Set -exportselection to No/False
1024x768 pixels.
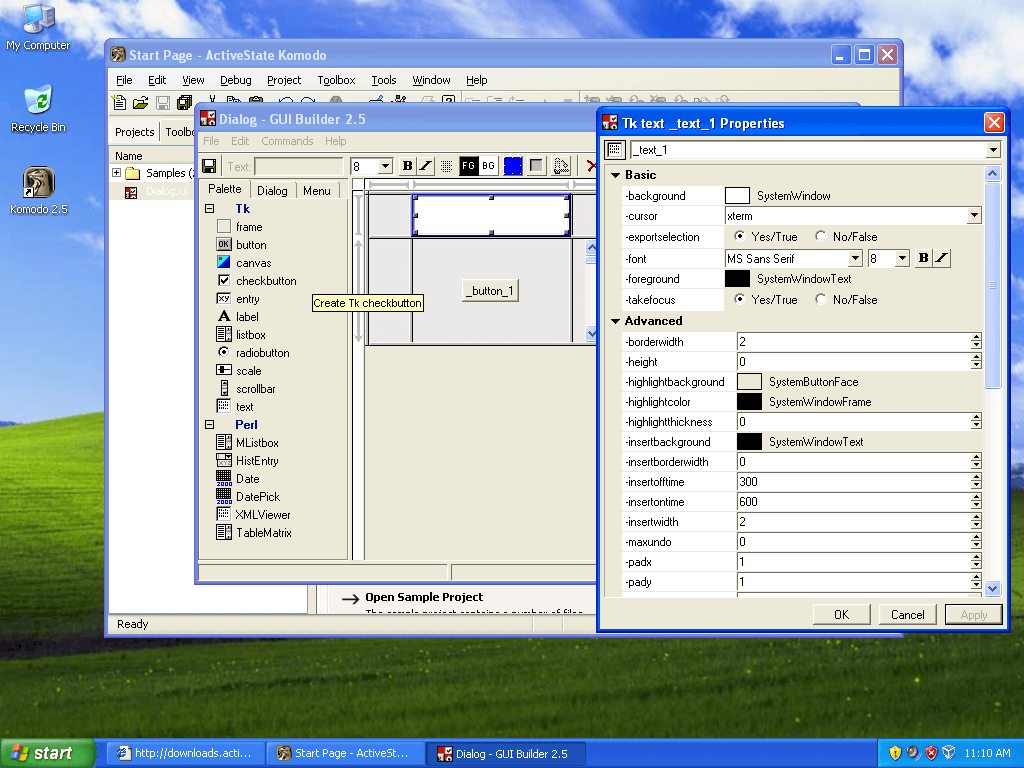(821, 236)
